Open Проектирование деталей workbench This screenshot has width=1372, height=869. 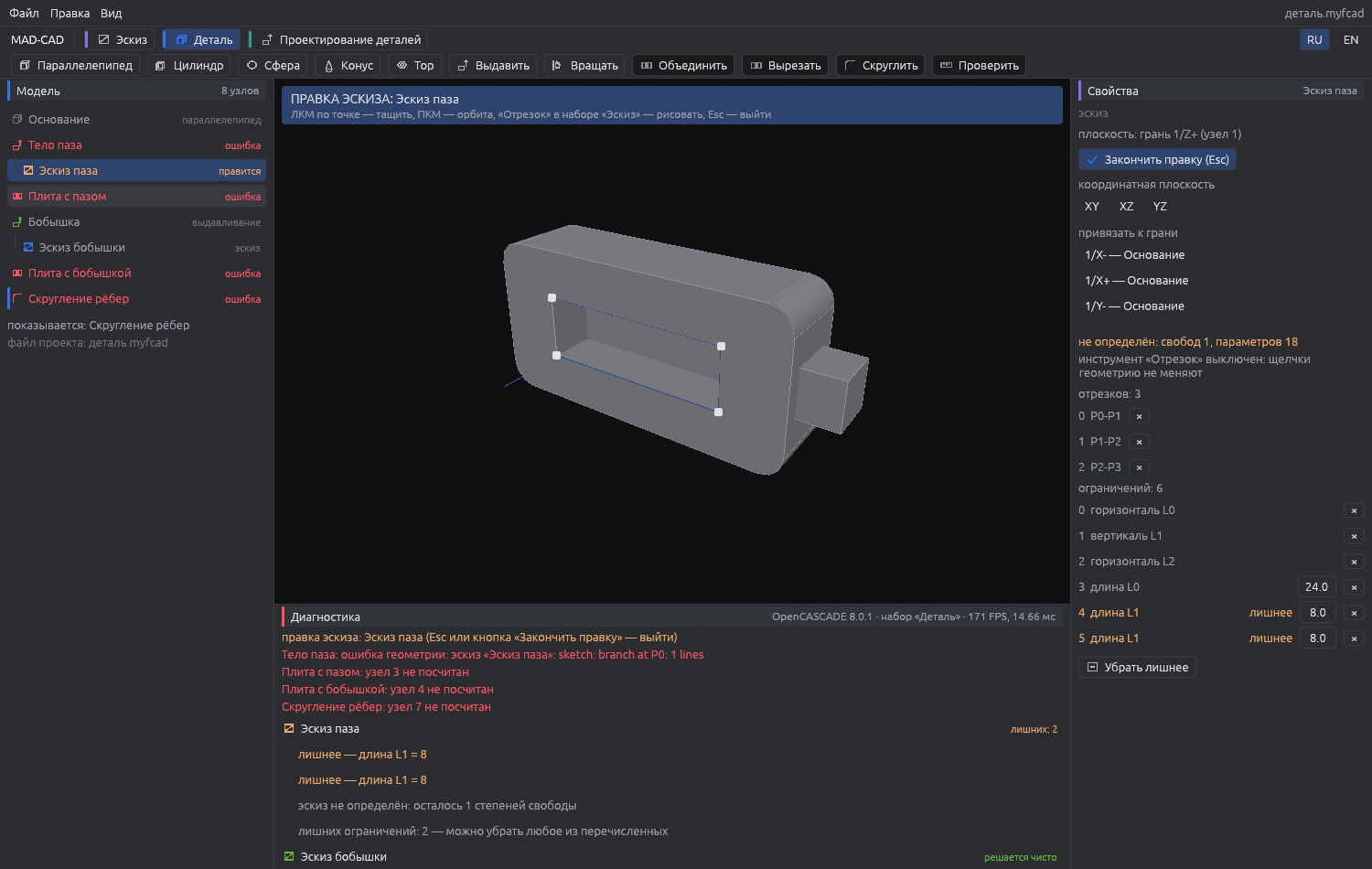point(340,39)
